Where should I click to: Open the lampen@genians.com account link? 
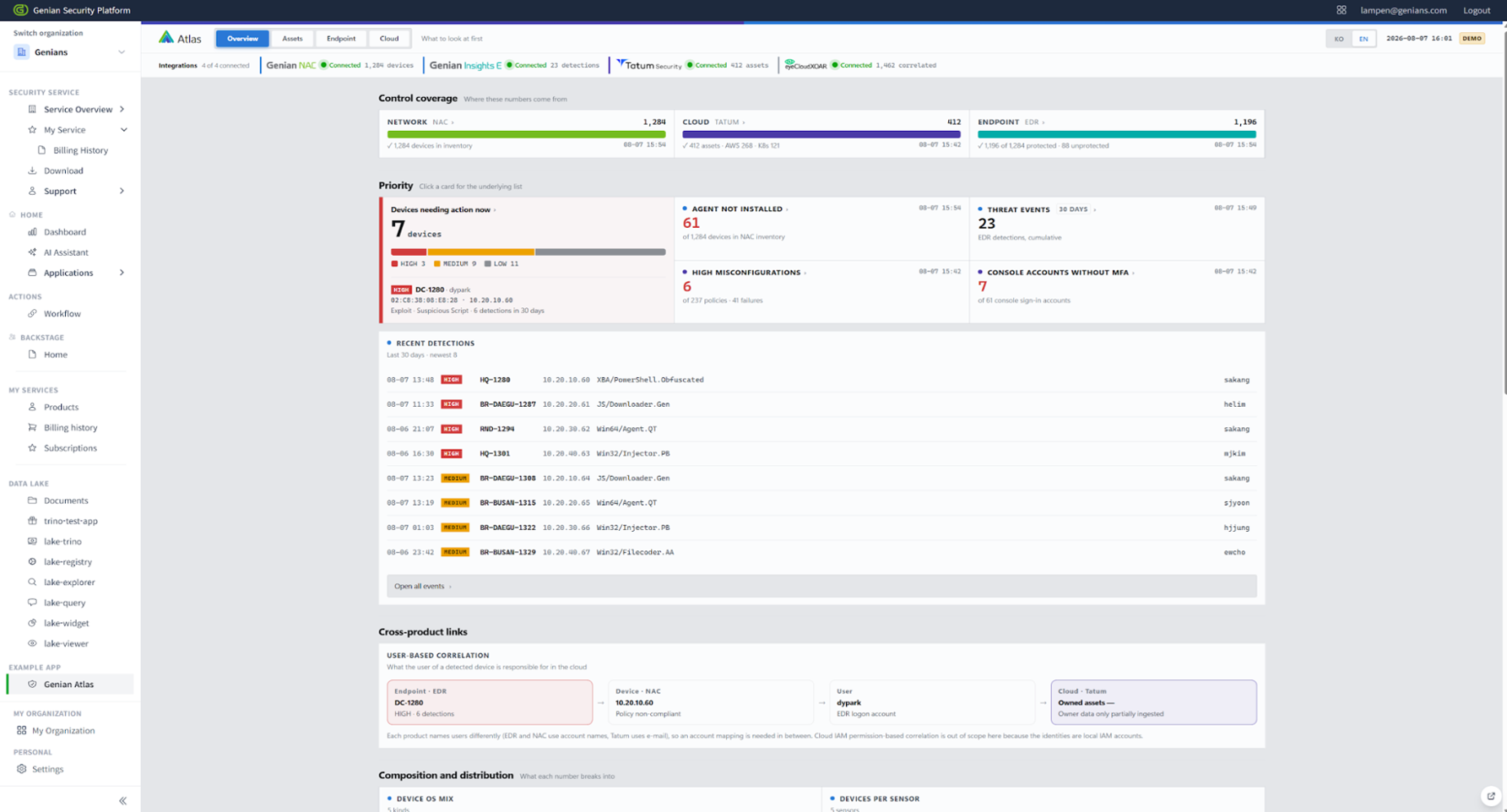[1403, 10]
